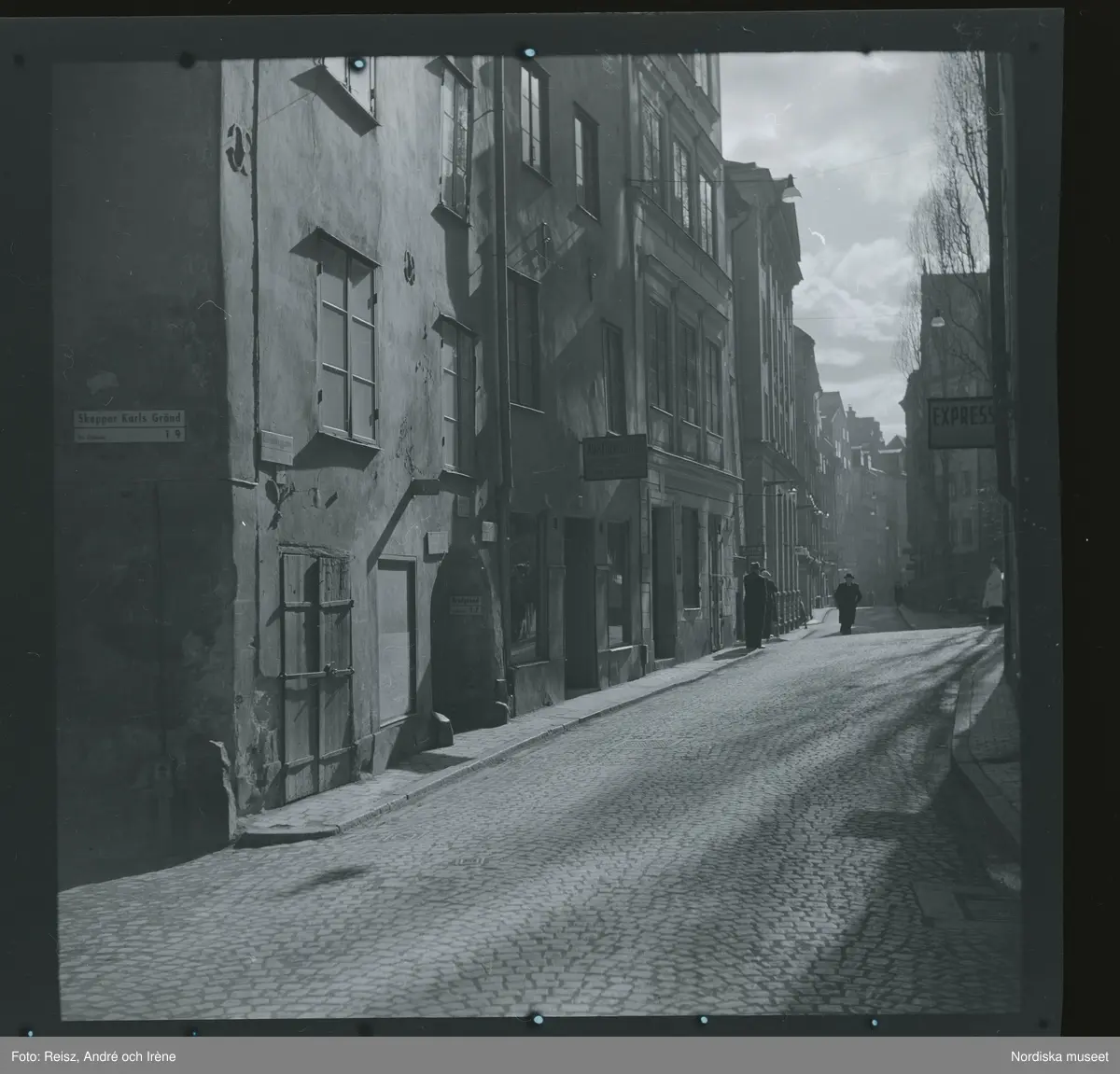The height and width of the screenshot is (1074, 1120).
Task: Click the person in the white coat
Action: (x=992, y=592)
